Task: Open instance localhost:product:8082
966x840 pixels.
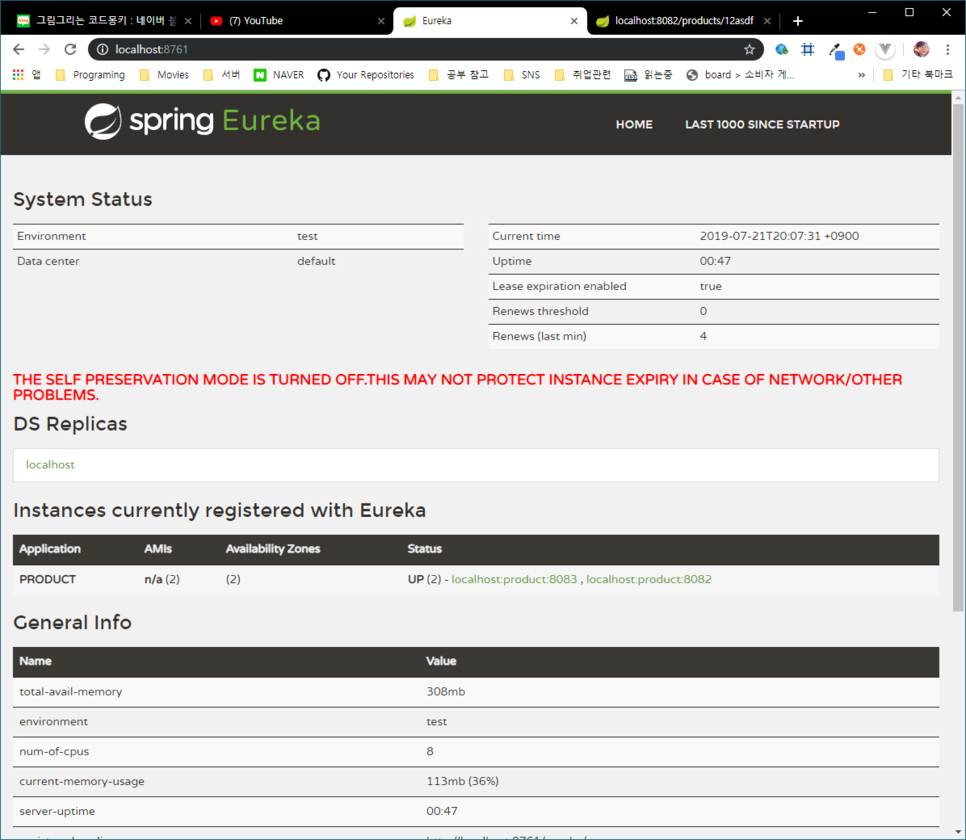Action: (x=649, y=579)
